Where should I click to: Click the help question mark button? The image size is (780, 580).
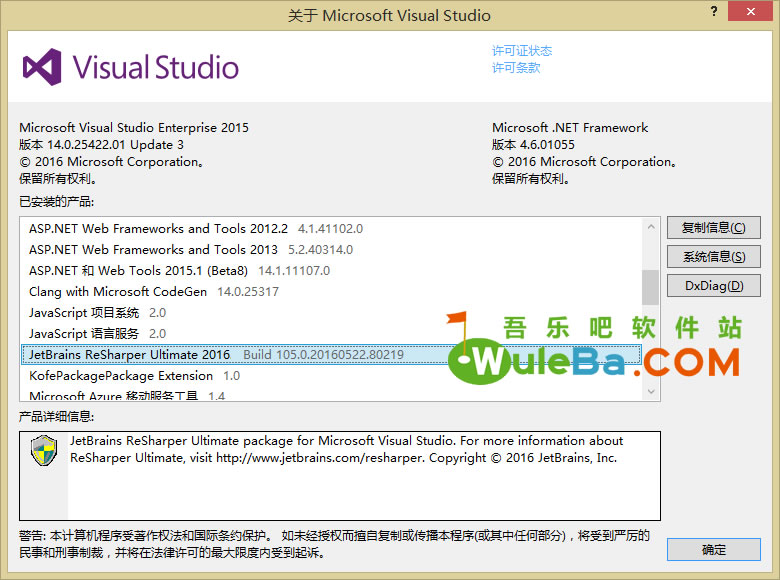(714, 11)
